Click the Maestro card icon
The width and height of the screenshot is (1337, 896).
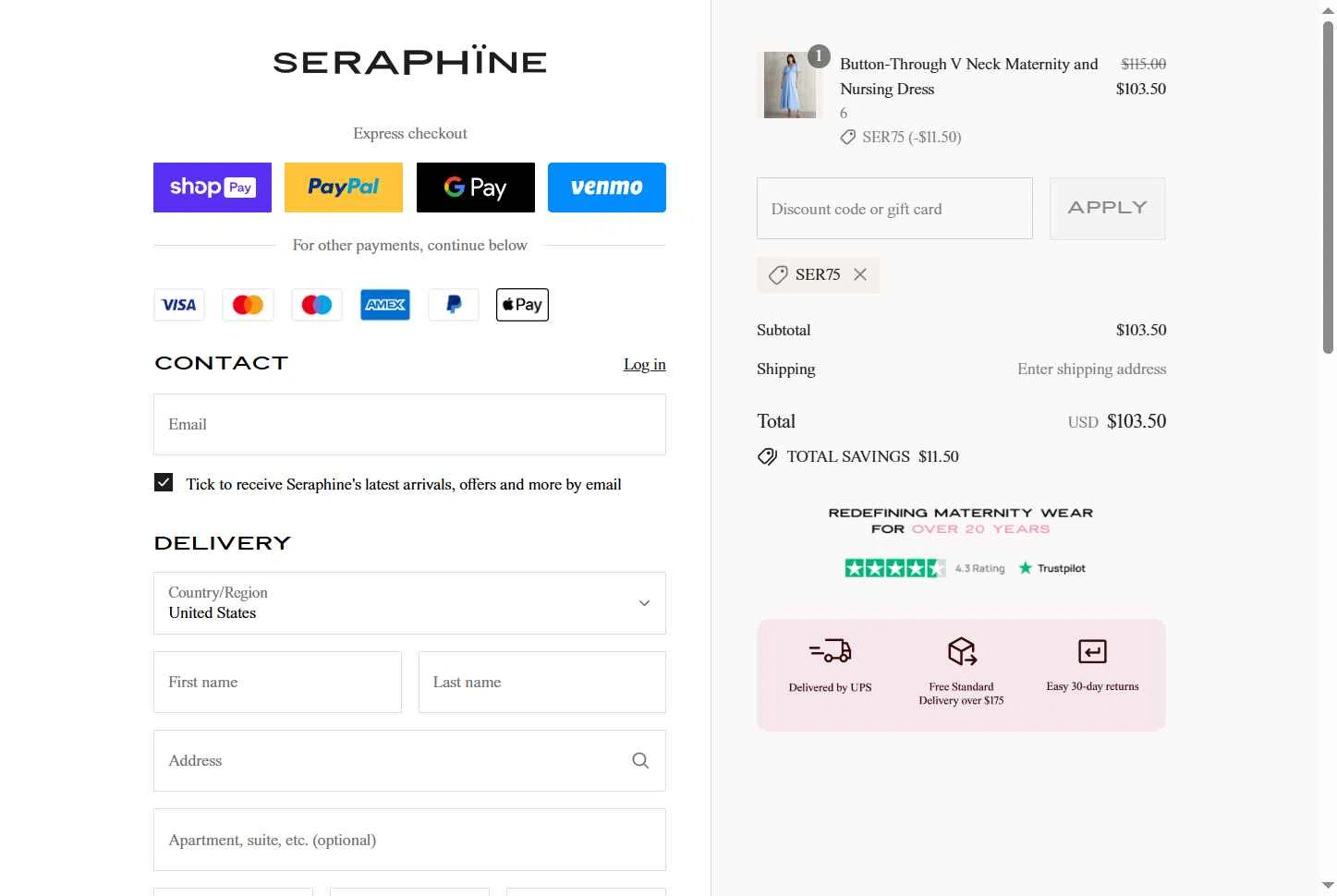tap(317, 305)
